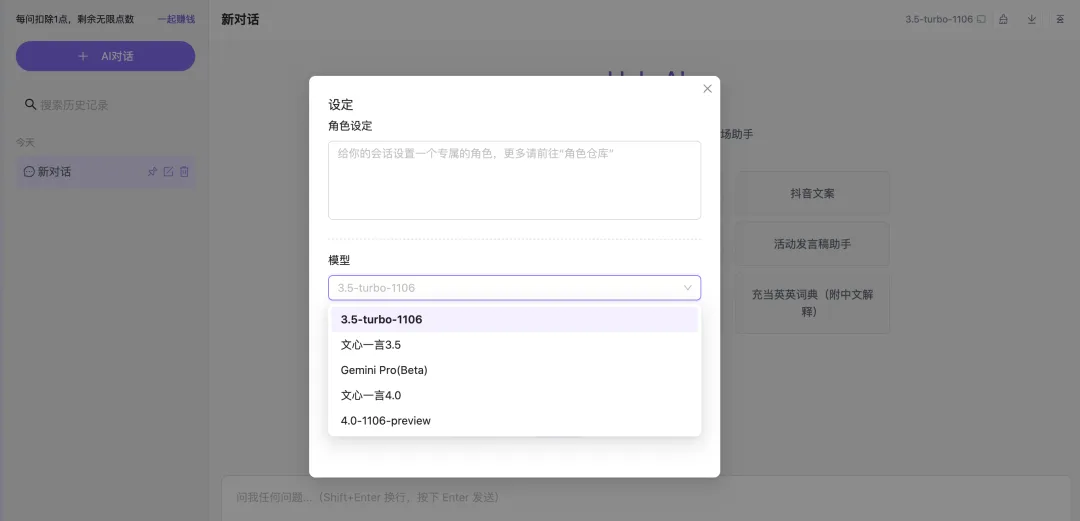This screenshot has height=521, width=1080.
Task: Close the 设定 dialog with the X icon
Action: [x=707, y=89]
